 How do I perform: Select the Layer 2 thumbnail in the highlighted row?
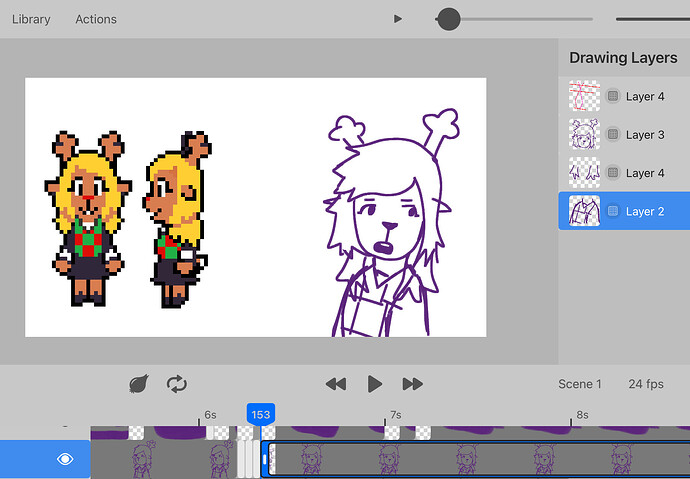(584, 211)
